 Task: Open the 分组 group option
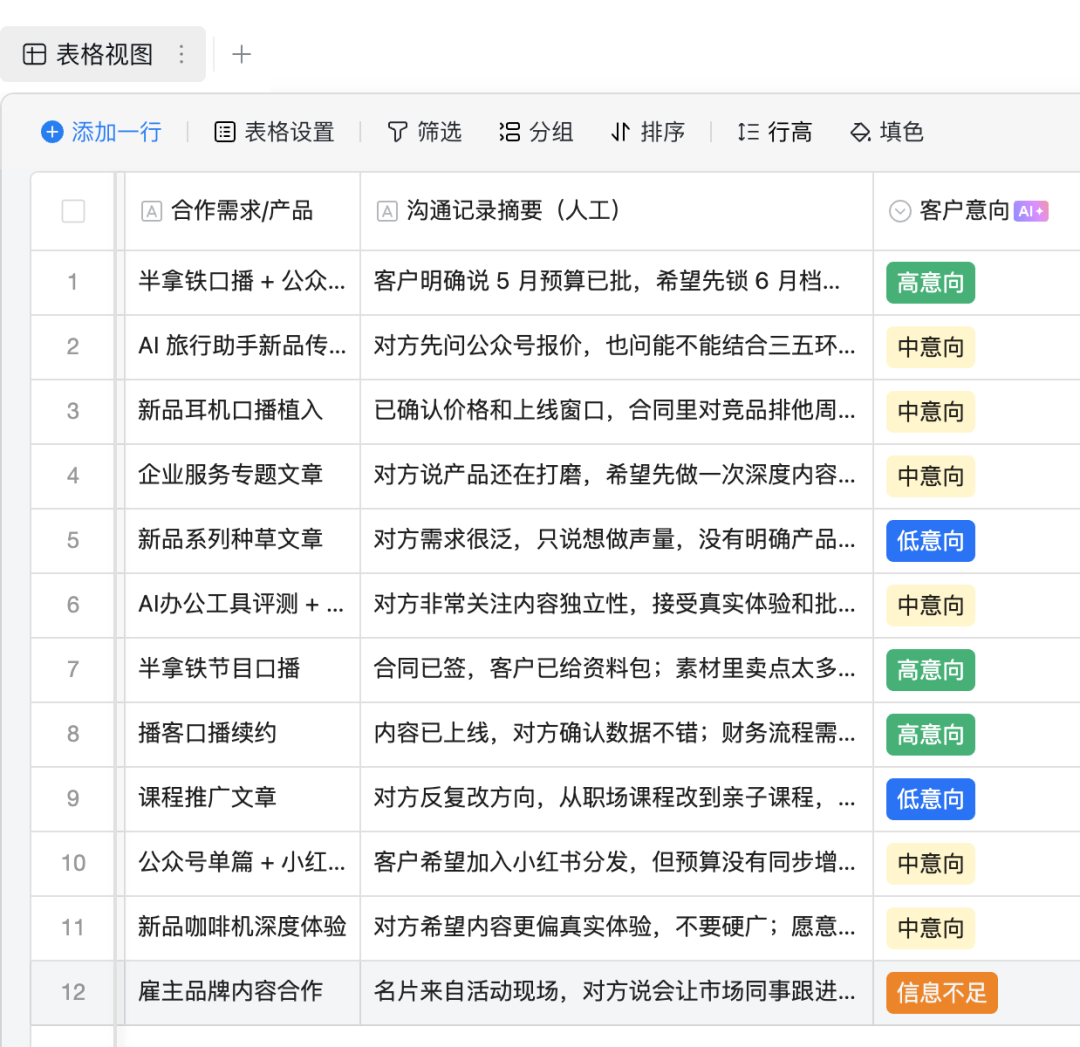click(536, 132)
